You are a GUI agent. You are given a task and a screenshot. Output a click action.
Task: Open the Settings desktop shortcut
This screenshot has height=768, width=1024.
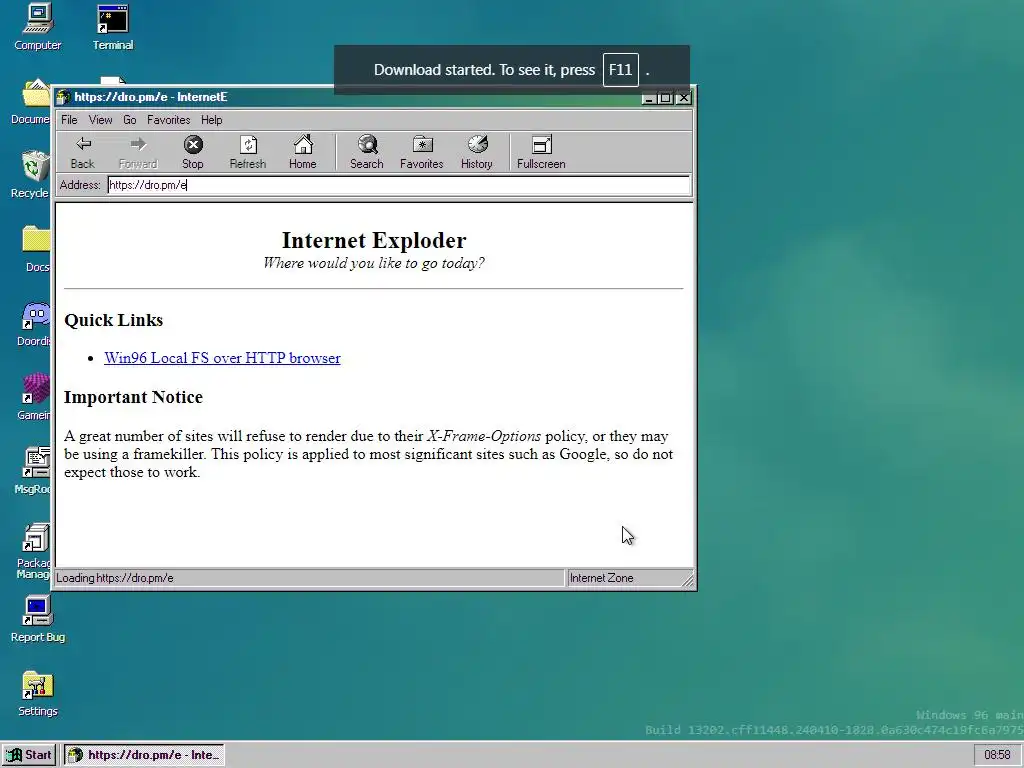pyautogui.click(x=38, y=694)
